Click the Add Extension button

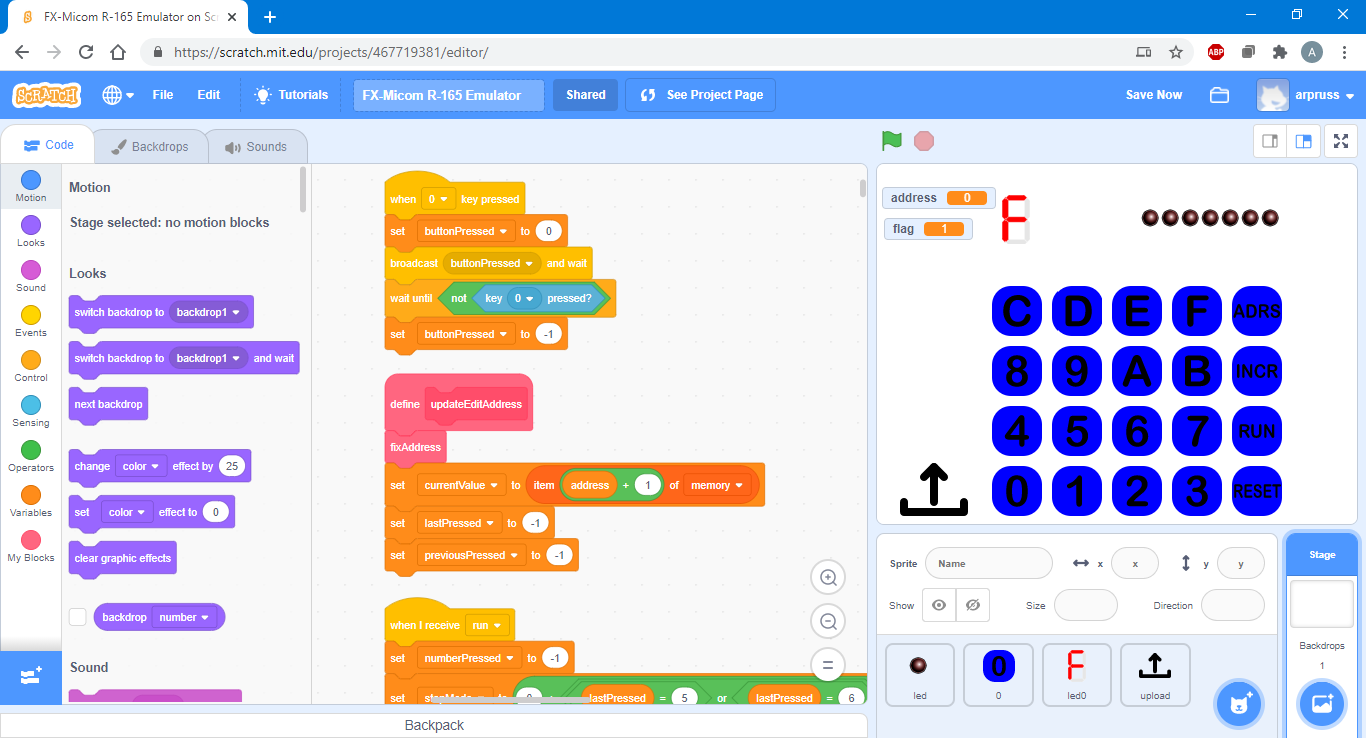tap(31, 677)
